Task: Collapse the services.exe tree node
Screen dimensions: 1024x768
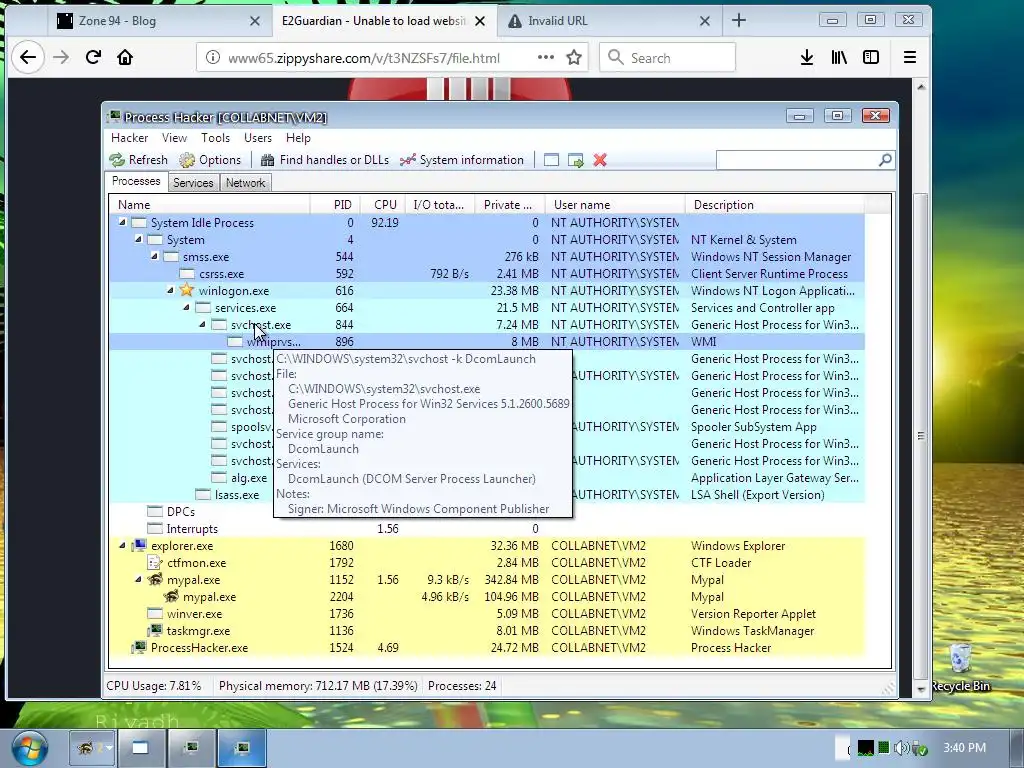Action: coord(186,307)
